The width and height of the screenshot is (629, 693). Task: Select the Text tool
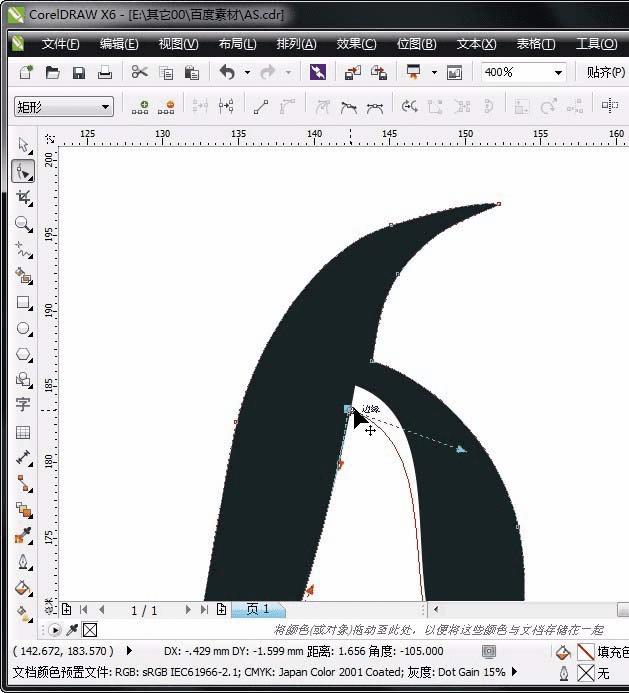point(23,405)
